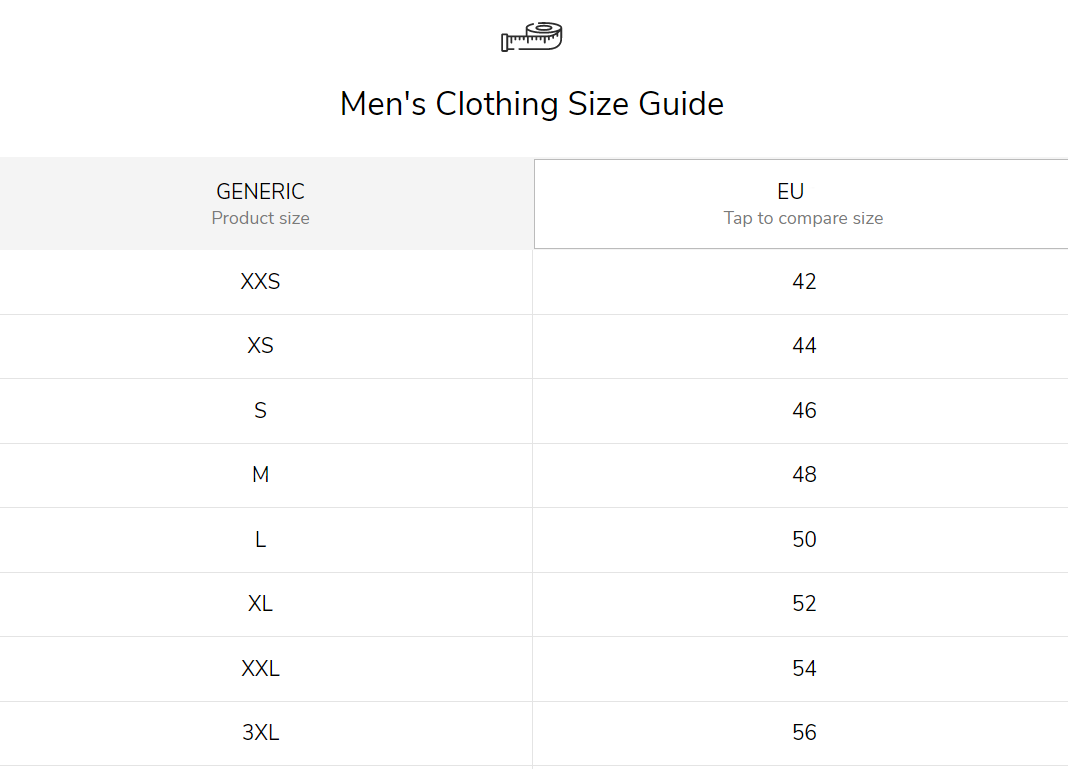Click EU size 50 value

point(804,540)
